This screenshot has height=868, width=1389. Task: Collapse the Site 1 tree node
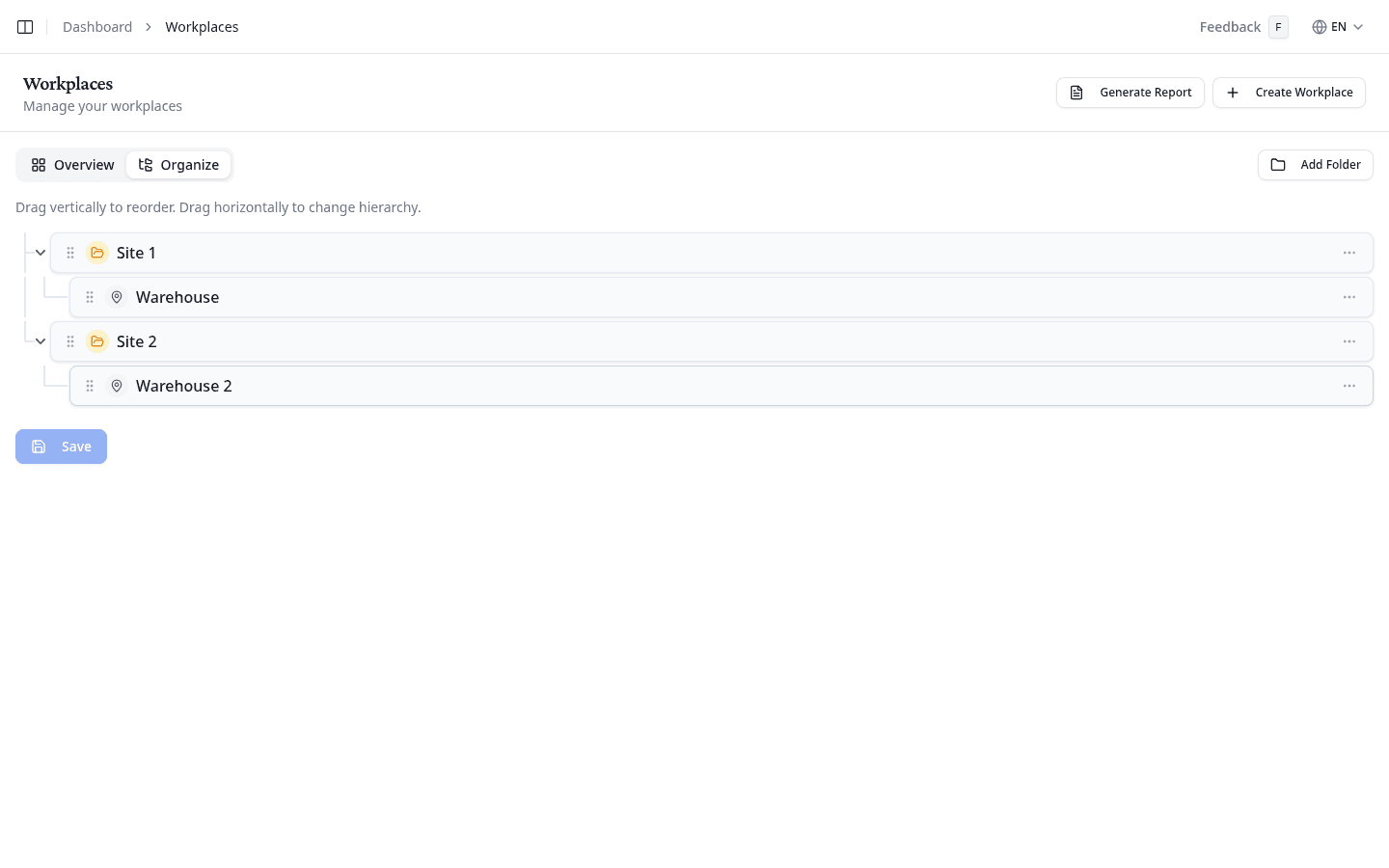pyautogui.click(x=41, y=252)
